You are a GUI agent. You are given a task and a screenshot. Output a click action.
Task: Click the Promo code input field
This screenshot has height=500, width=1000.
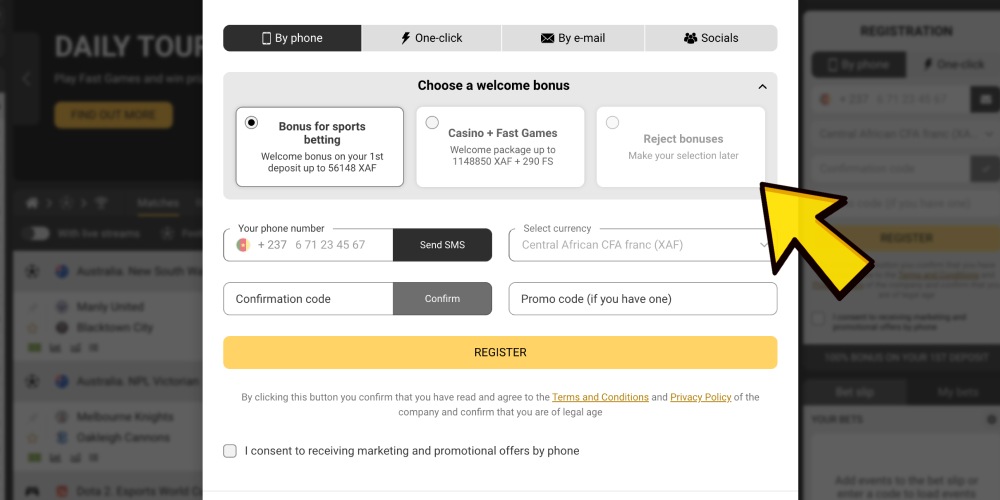pyautogui.click(x=643, y=298)
